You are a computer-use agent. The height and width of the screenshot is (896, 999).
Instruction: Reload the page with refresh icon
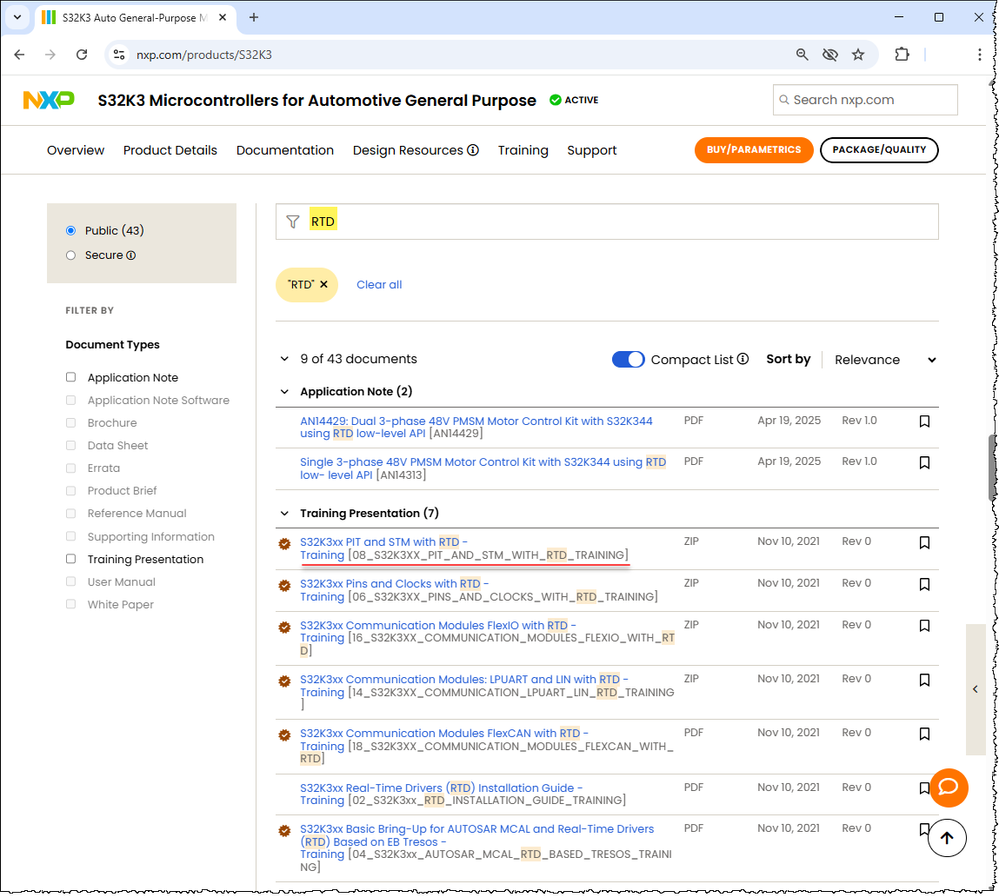82,55
